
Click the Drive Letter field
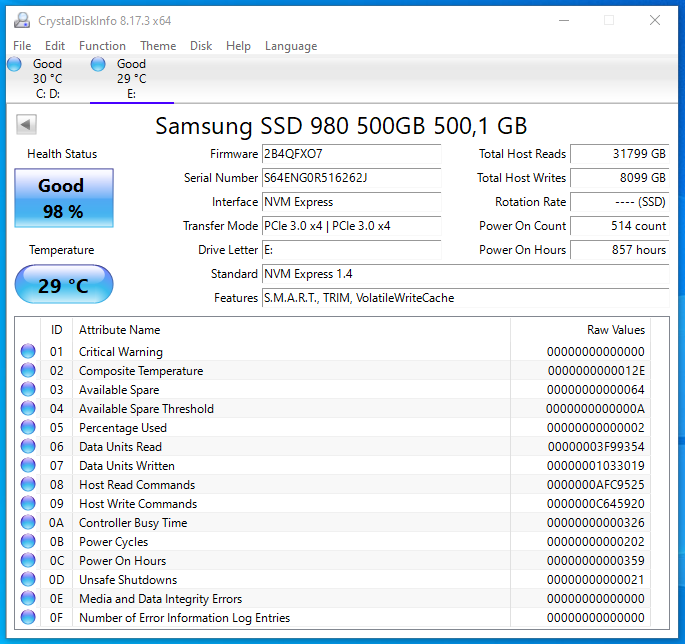pos(352,250)
